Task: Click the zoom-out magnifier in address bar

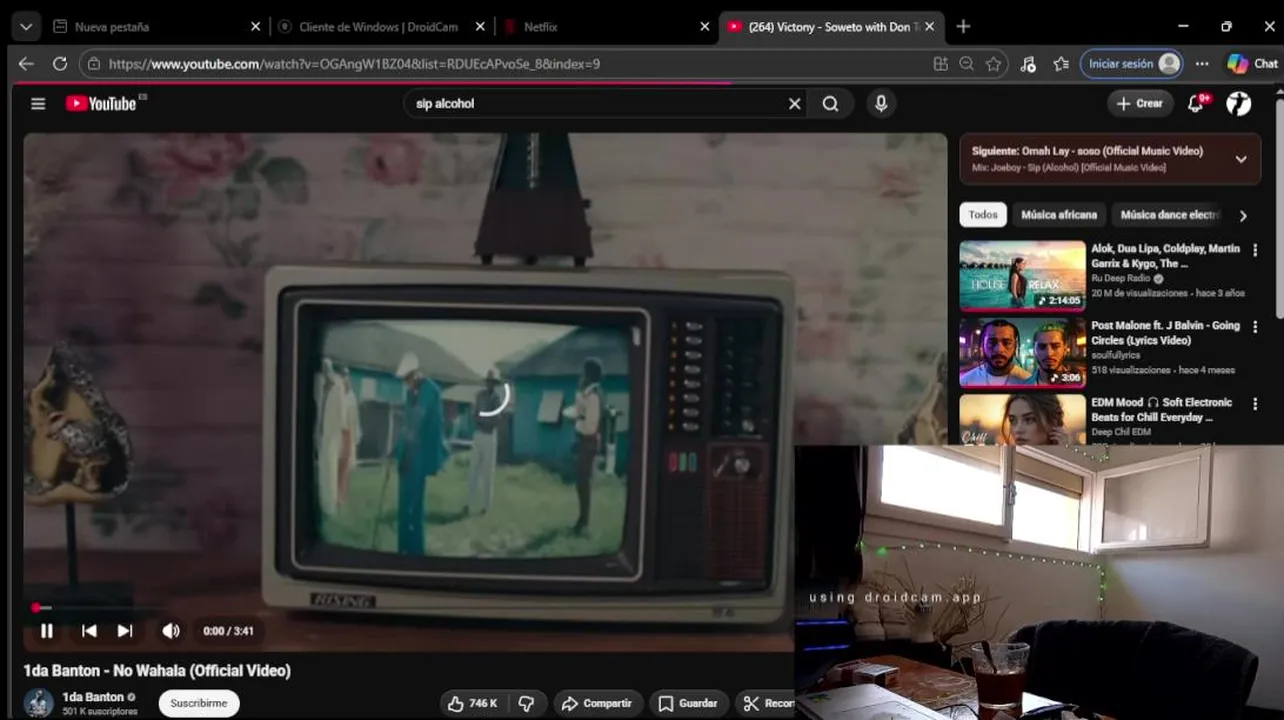Action: [966, 63]
